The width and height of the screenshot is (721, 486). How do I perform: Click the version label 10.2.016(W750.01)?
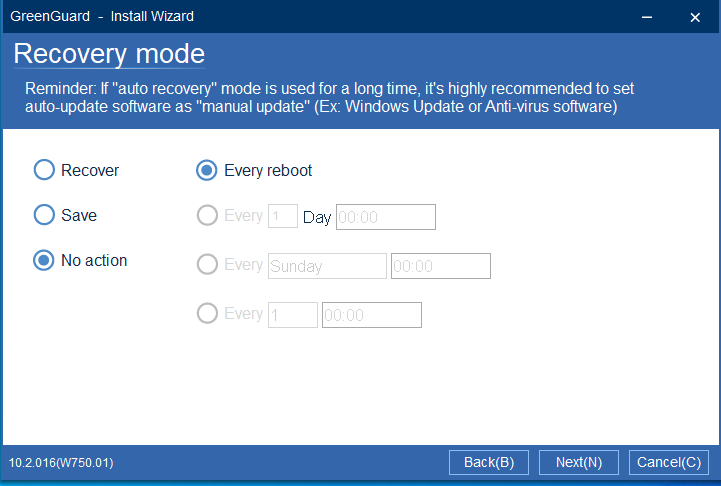pyautogui.click(x=61, y=463)
